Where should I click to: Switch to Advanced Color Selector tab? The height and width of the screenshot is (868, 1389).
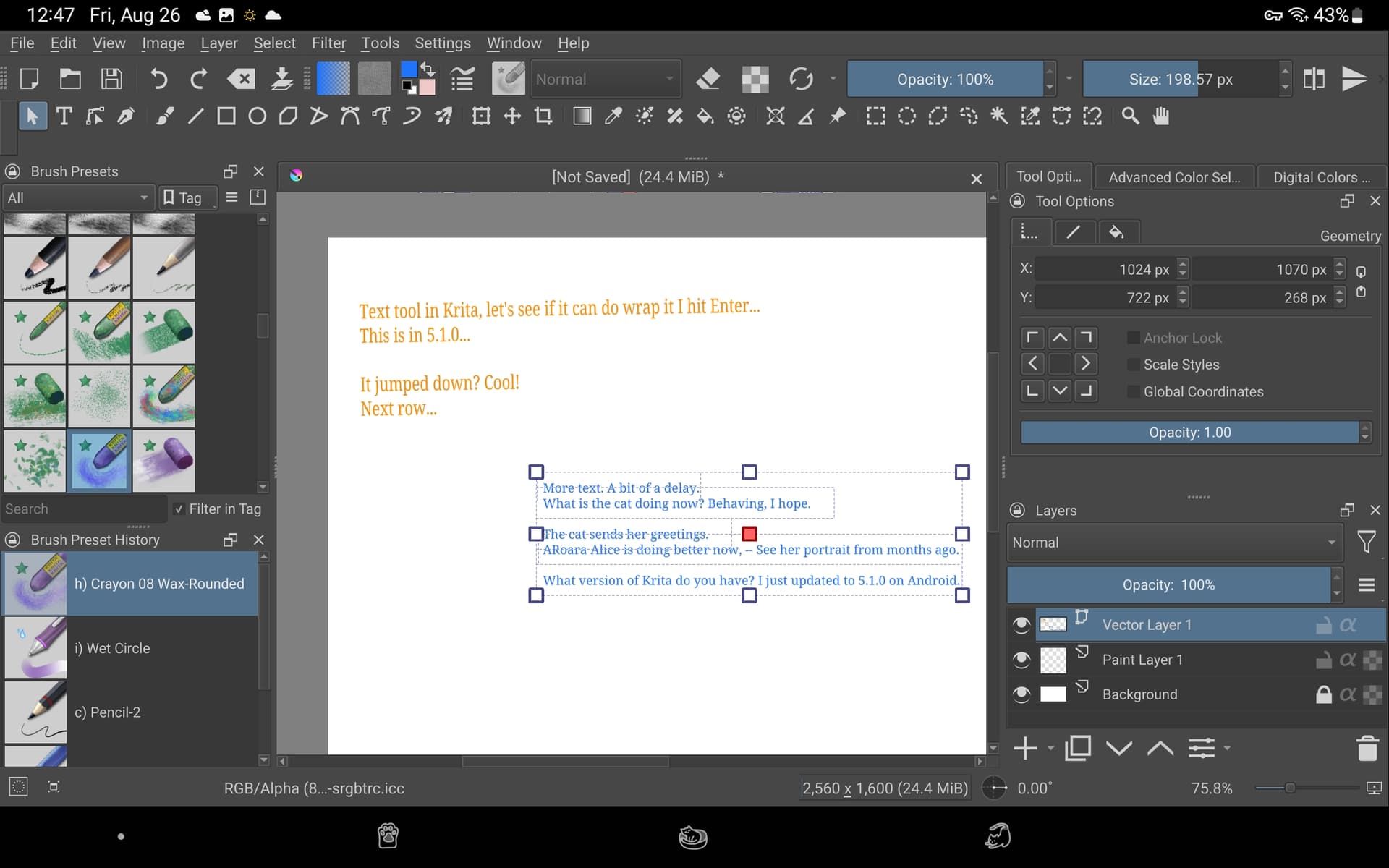pyautogui.click(x=1173, y=177)
